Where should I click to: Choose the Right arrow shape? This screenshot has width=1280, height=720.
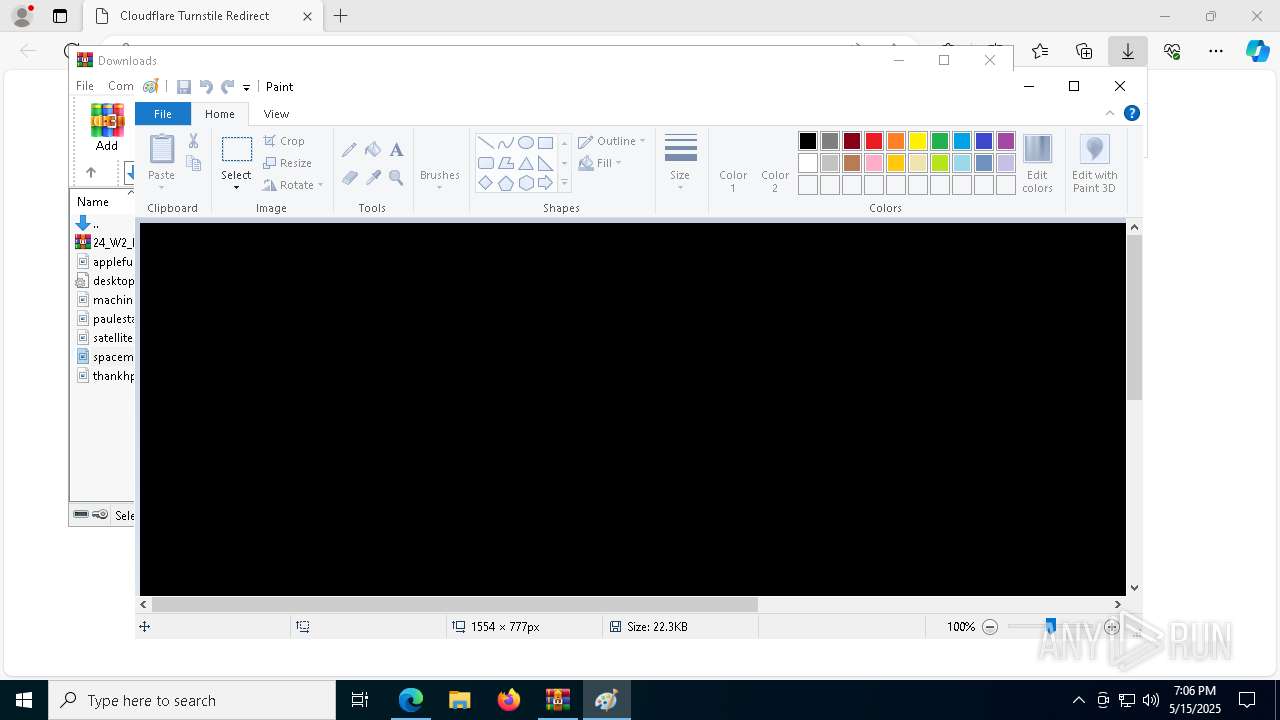[x=546, y=183]
